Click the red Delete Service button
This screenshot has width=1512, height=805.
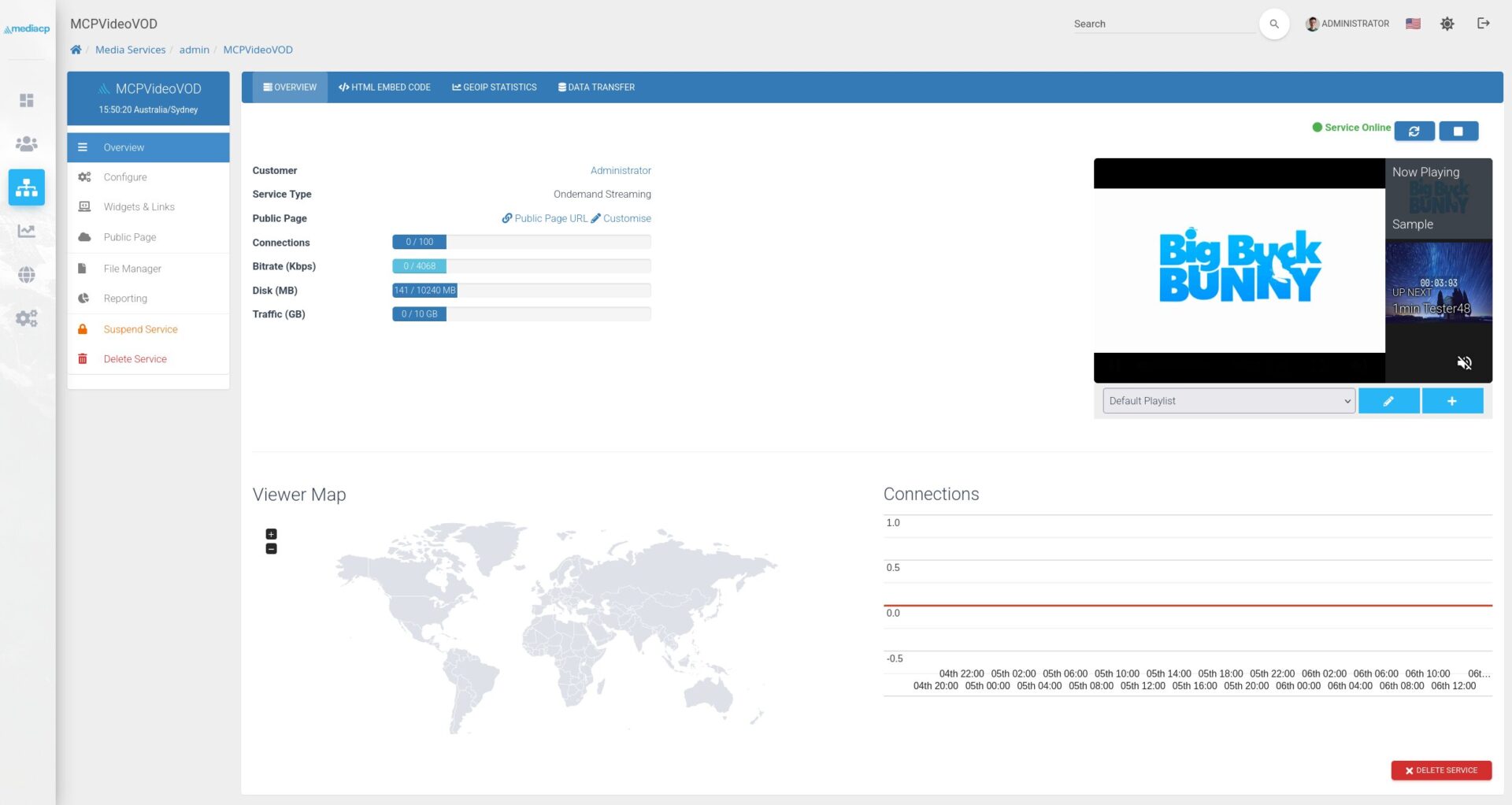click(x=1440, y=770)
